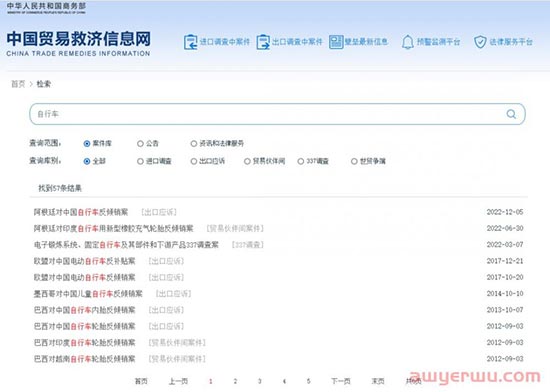550x392 pixels.
Task: Click the date 2014-10-10
Action: click(505, 294)
